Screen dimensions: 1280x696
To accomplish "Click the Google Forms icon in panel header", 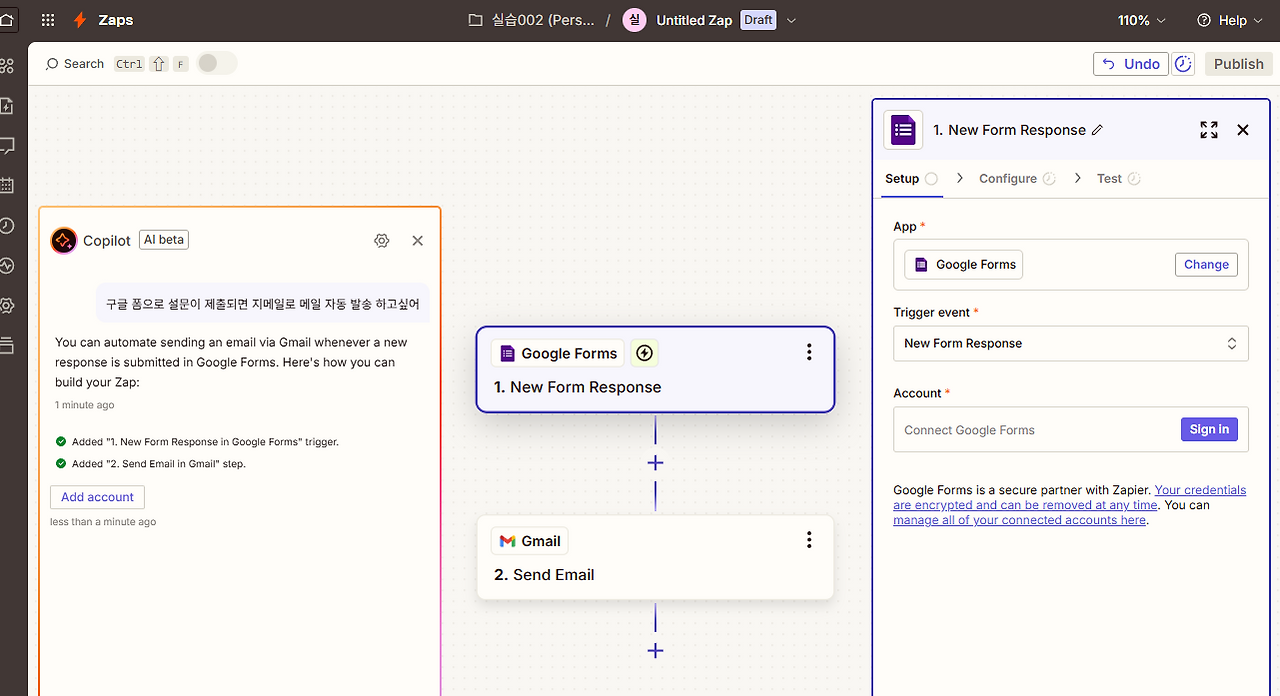I will [903, 130].
